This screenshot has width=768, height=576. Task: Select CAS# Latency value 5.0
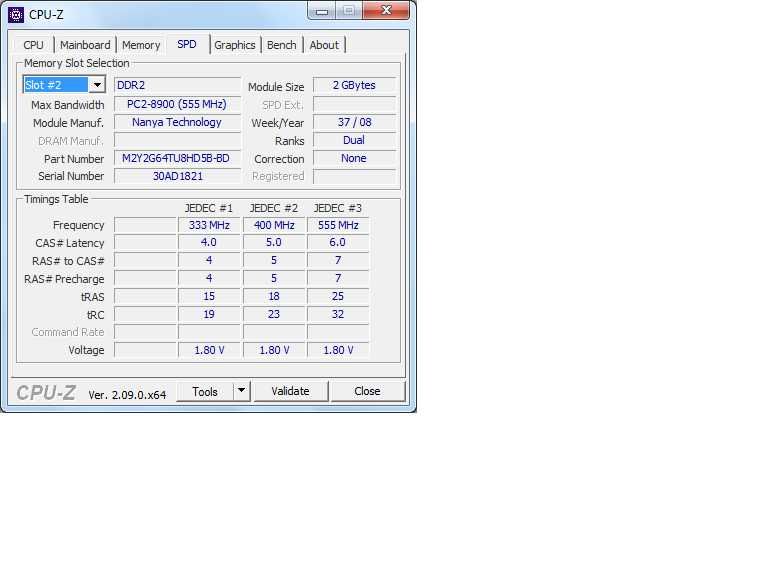tap(274, 242)
